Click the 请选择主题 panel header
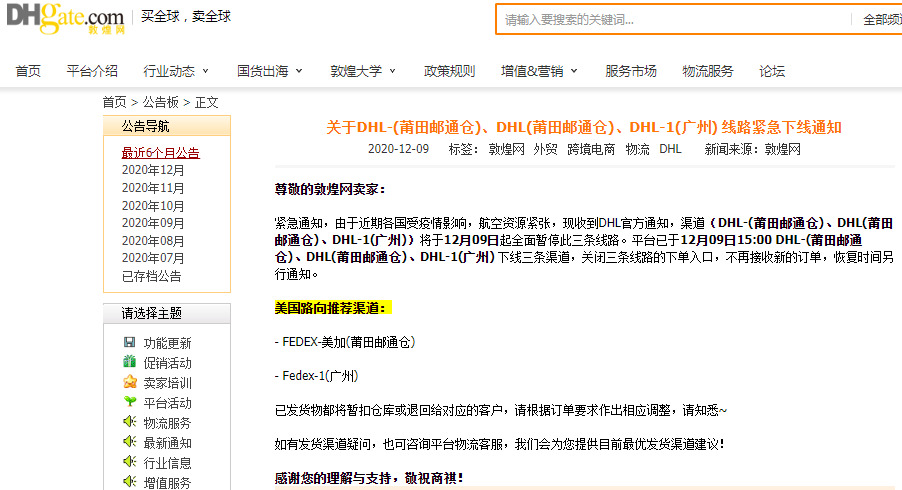This screenshot has height=490, width=902. coord(167,313)
